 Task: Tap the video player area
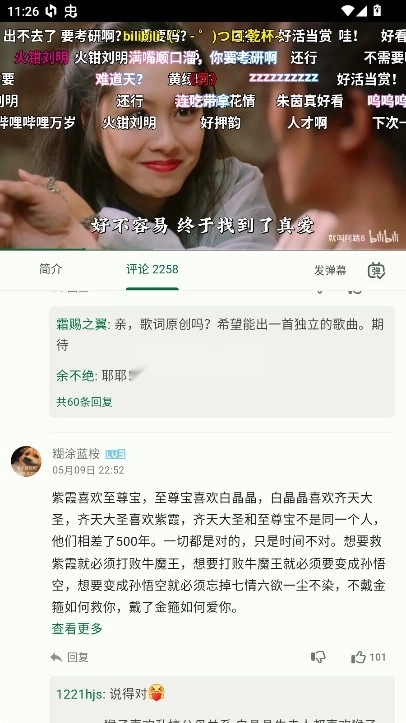[203, 136]
